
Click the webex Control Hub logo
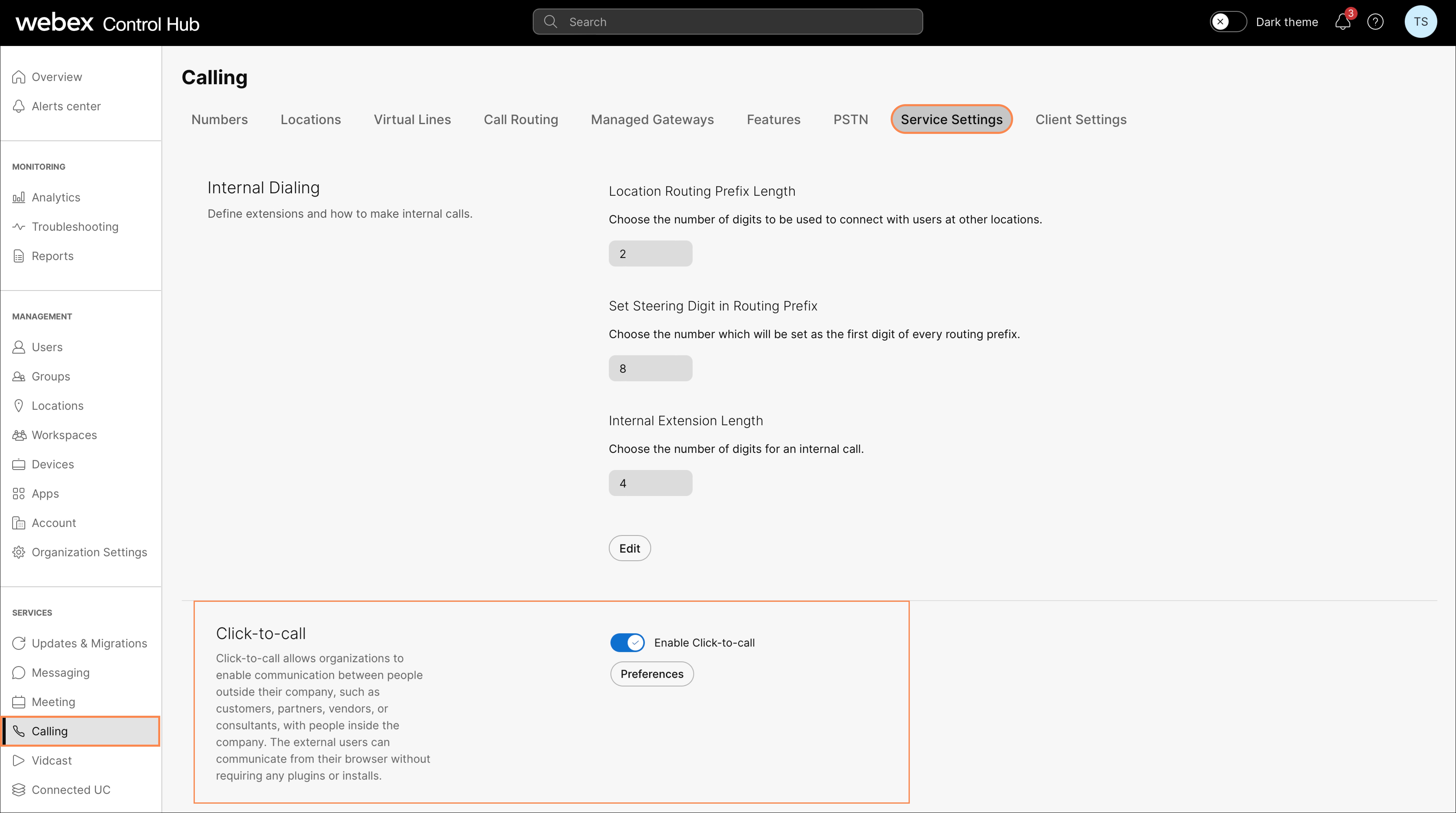(107, 23)
